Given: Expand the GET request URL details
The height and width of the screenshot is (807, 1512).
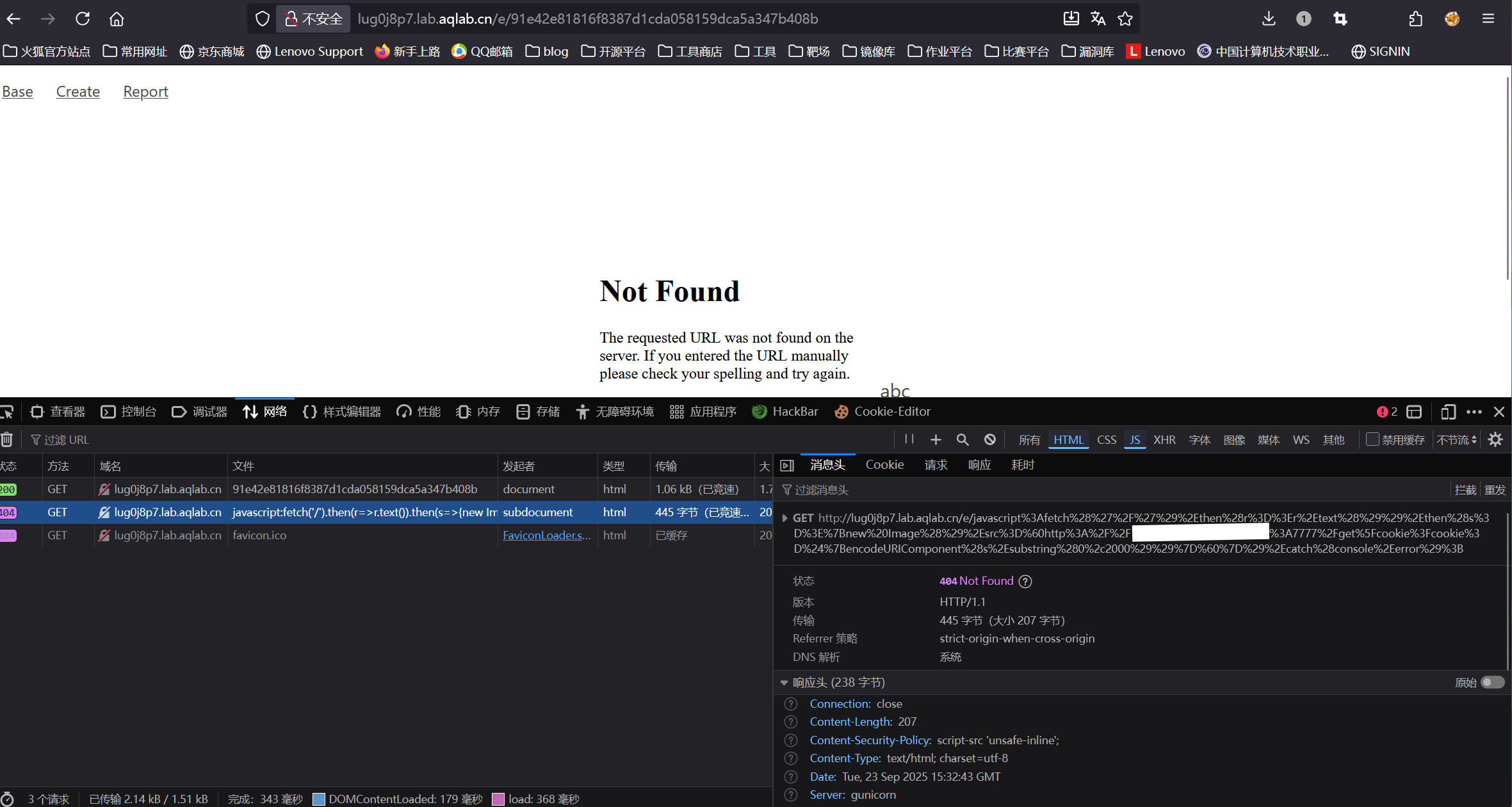Looking at the screenshot, I should (x=784, y=518).
